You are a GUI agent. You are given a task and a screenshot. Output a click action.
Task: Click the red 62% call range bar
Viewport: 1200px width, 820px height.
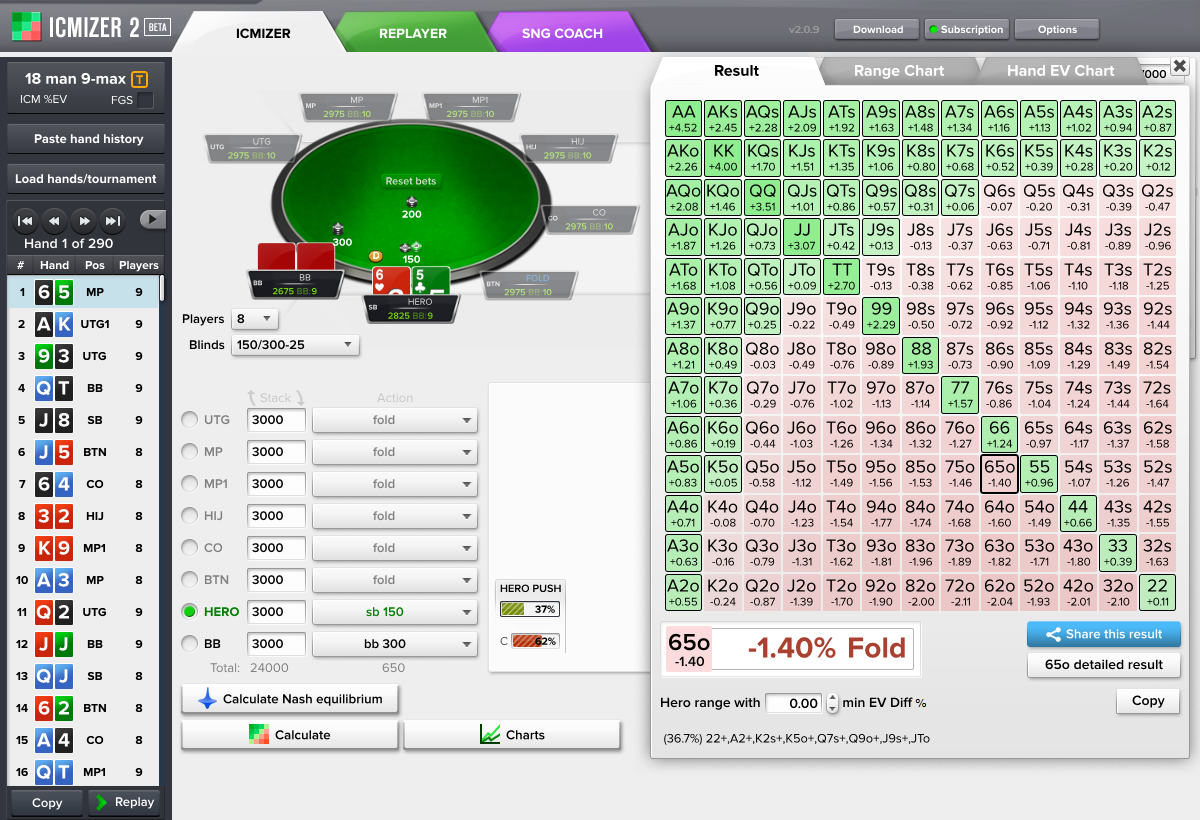point(534,641)
